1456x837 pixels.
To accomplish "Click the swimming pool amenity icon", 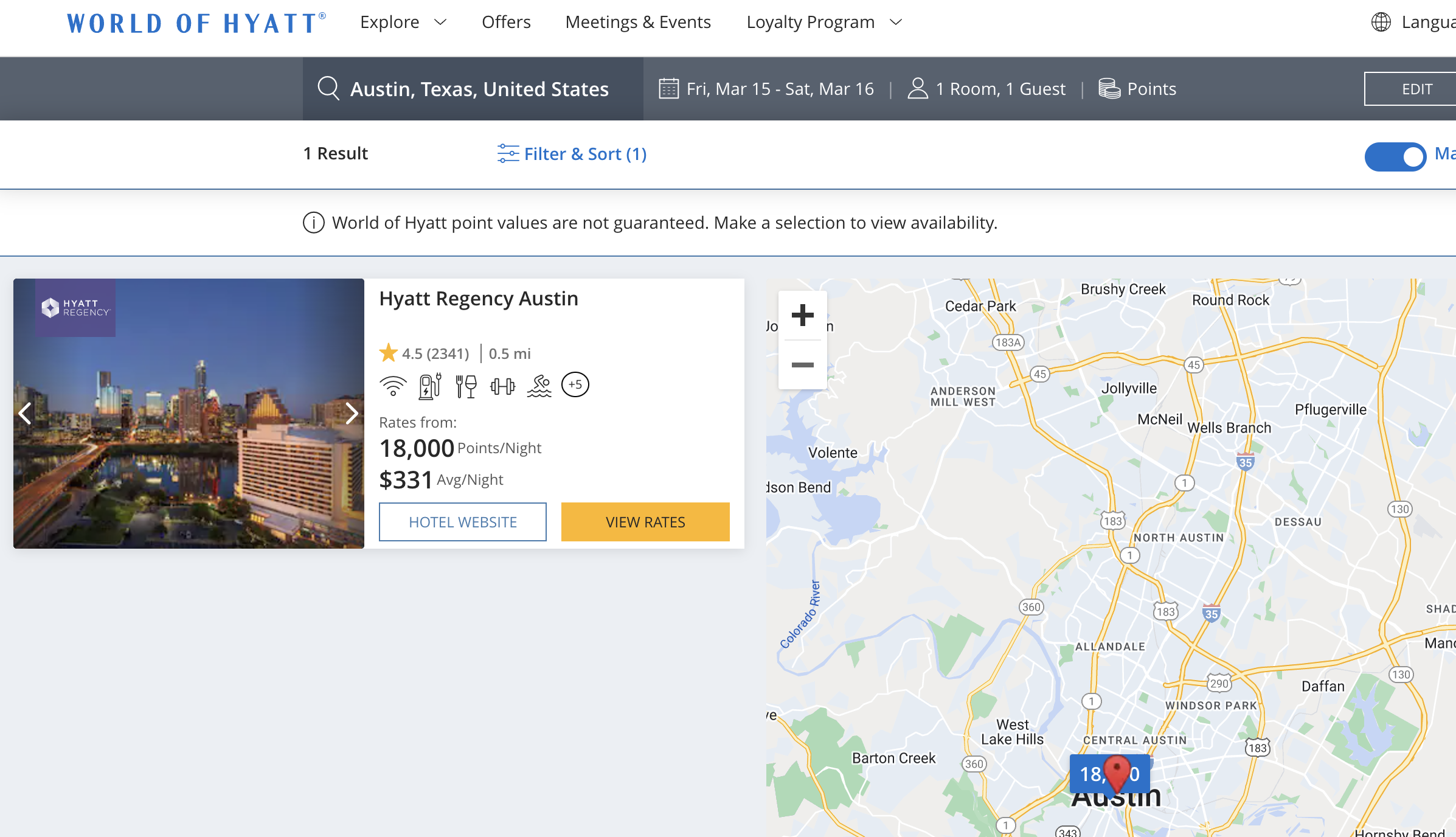I will click(x=539, y=385).
